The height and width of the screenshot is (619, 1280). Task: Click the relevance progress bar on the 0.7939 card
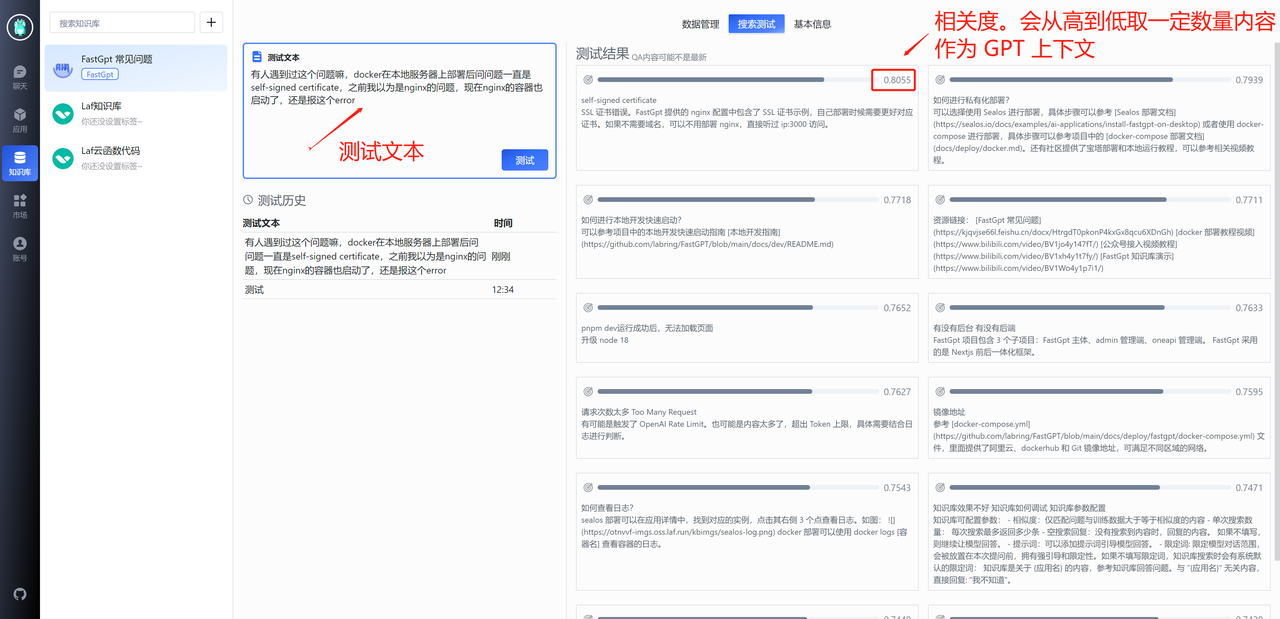1090,77
